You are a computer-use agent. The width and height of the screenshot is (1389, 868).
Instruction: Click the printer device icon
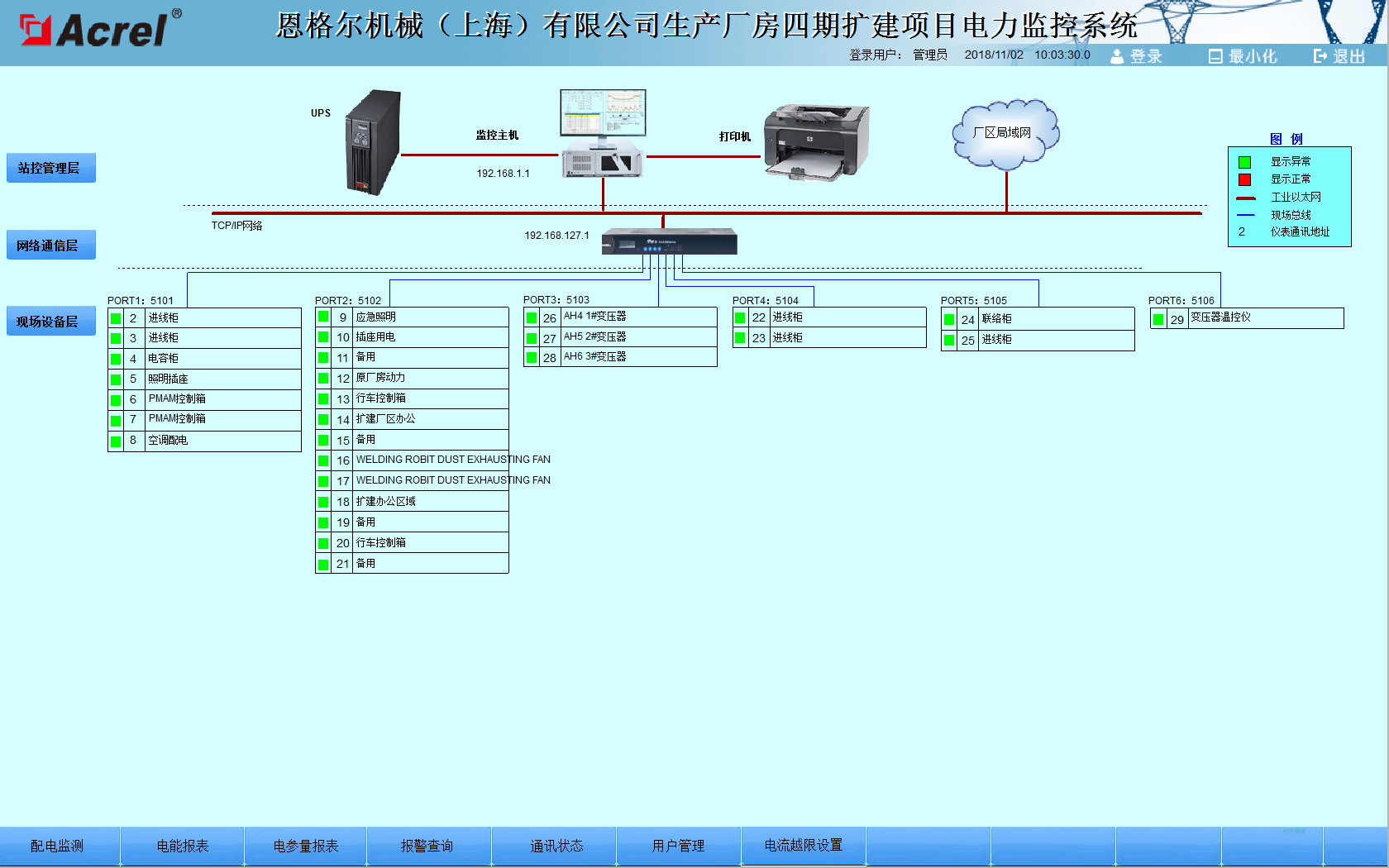coord(815,141)
